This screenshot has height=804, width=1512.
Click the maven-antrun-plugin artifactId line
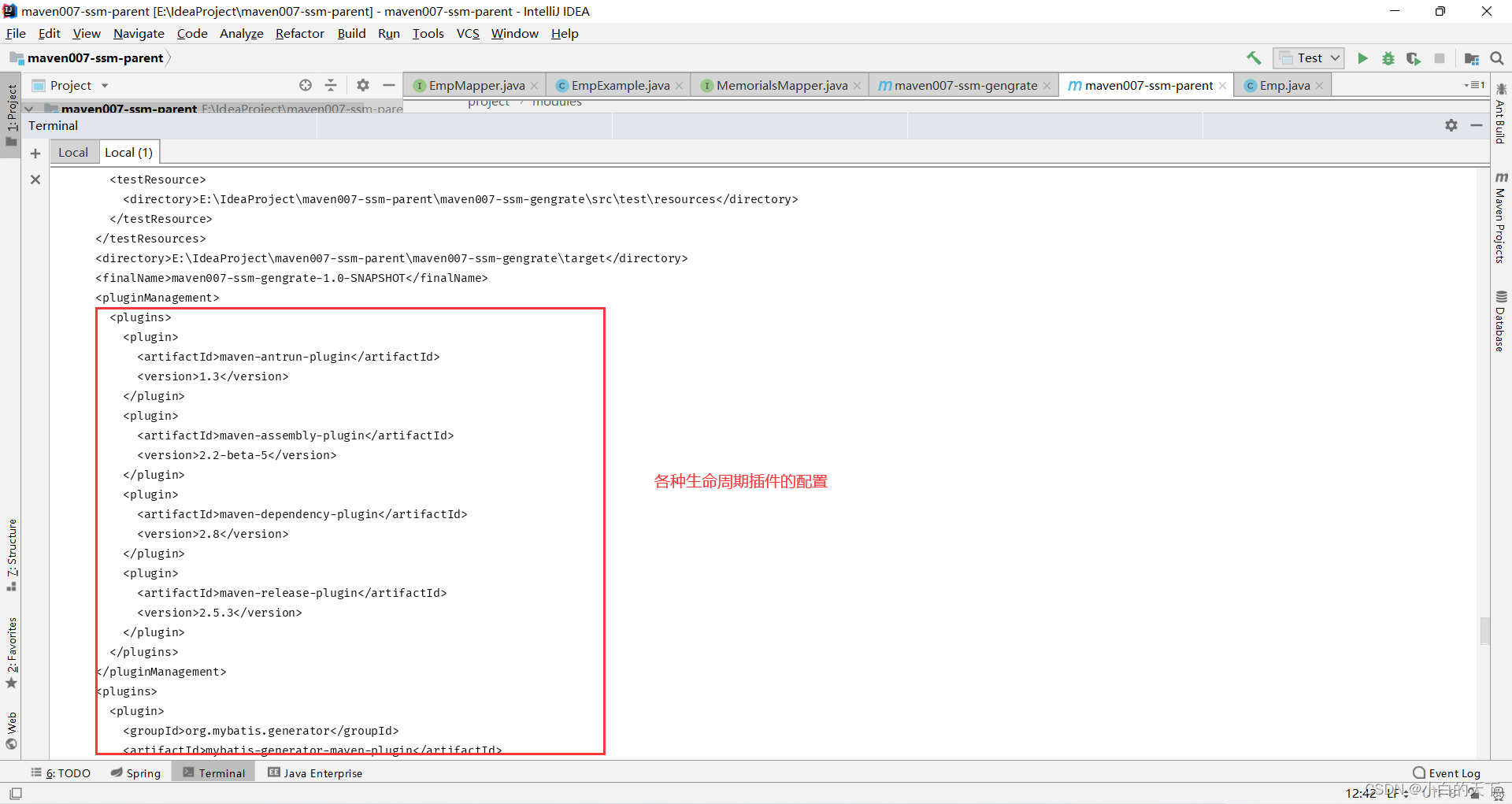tap(288, 357)
